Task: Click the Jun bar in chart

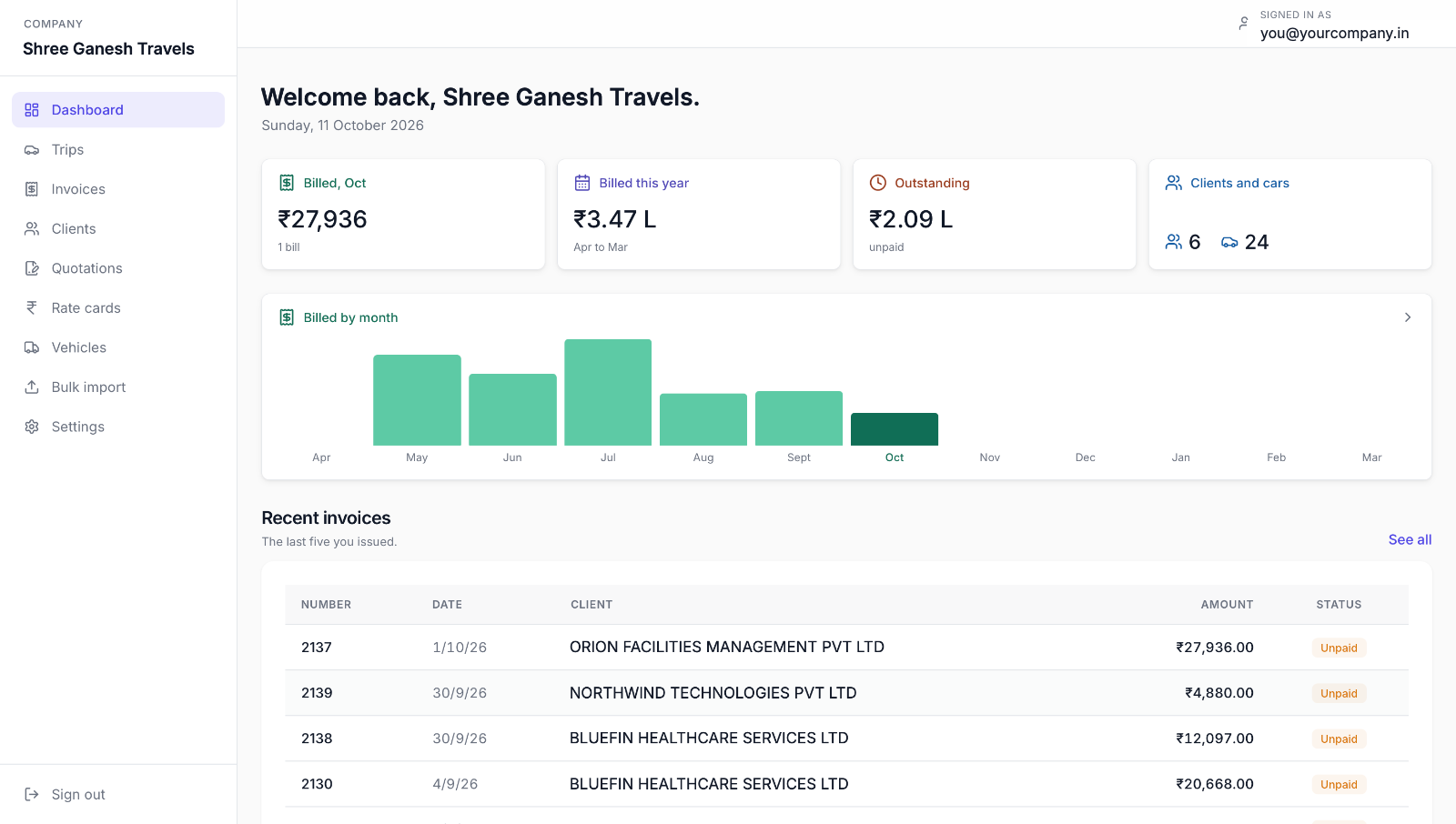Action: pos(512,410)
